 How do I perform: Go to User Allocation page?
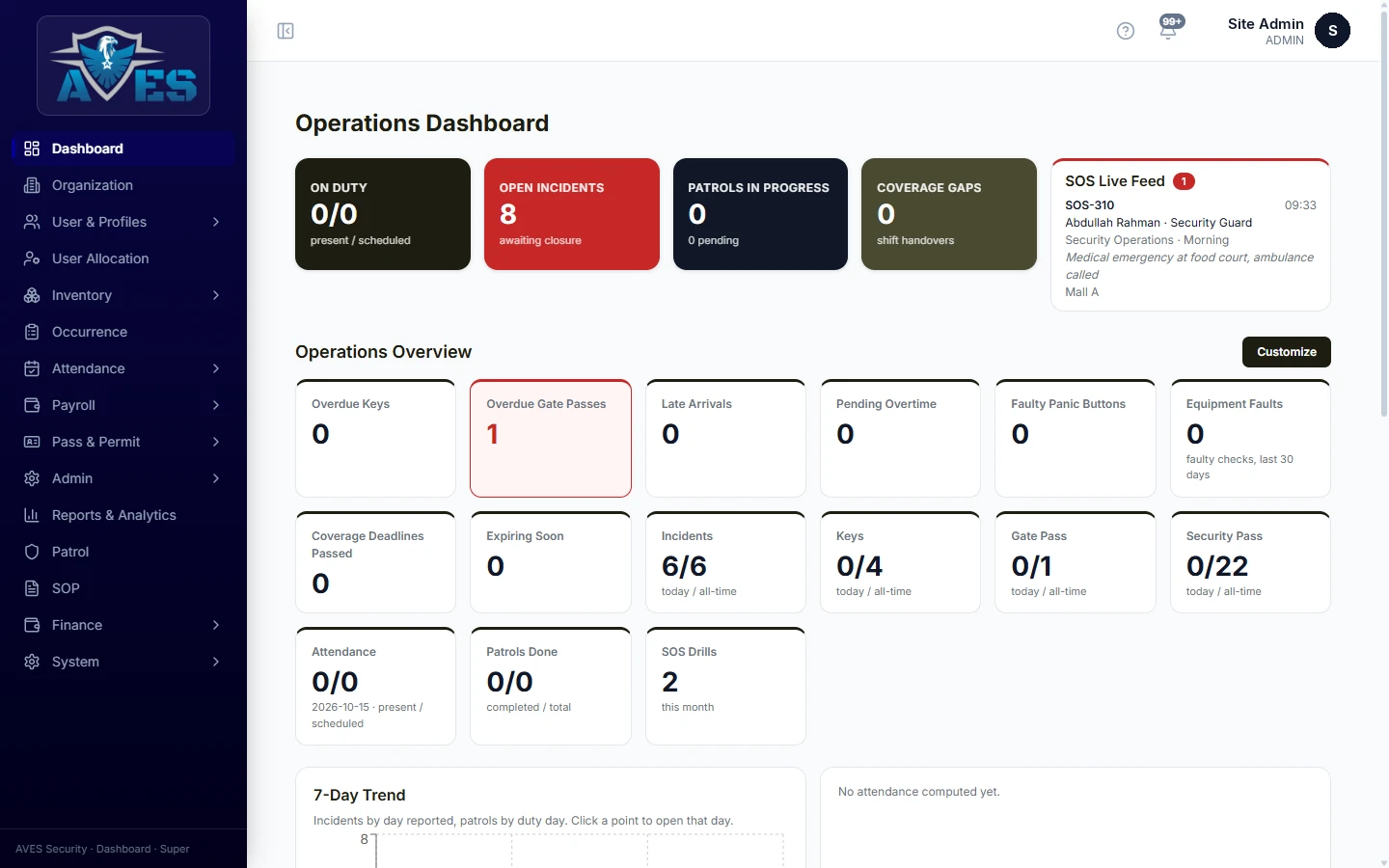click(x=123, y=258)
